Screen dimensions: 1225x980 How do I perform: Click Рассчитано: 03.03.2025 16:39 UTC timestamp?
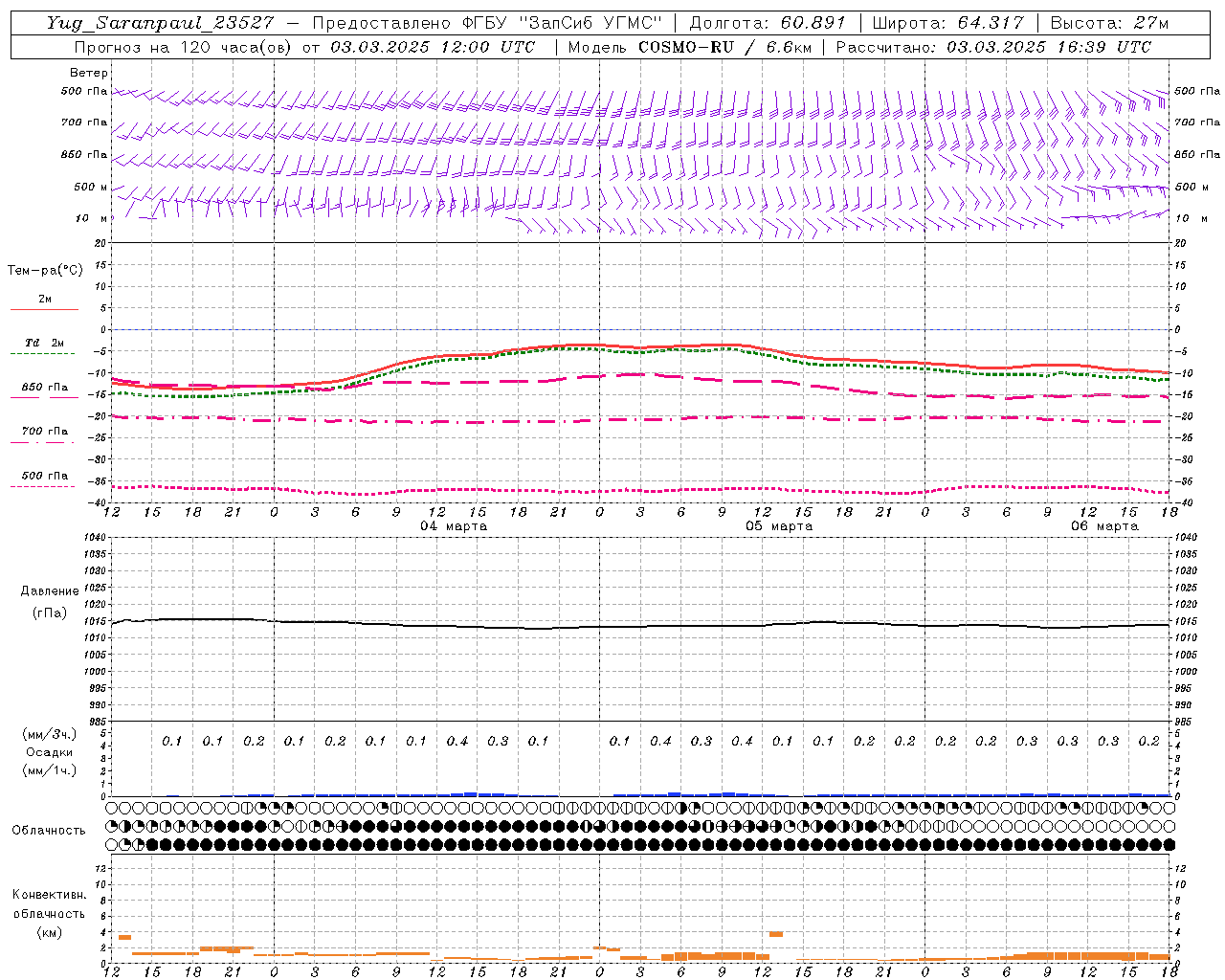point(993,47)
